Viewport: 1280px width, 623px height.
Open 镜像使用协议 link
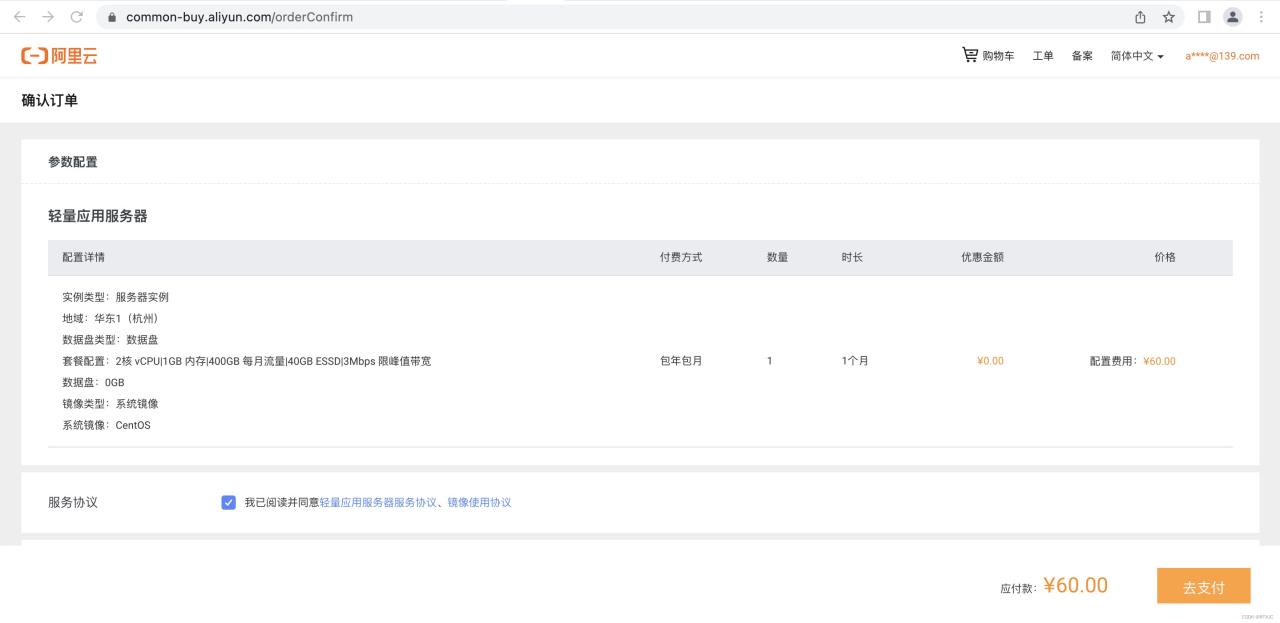479,502
